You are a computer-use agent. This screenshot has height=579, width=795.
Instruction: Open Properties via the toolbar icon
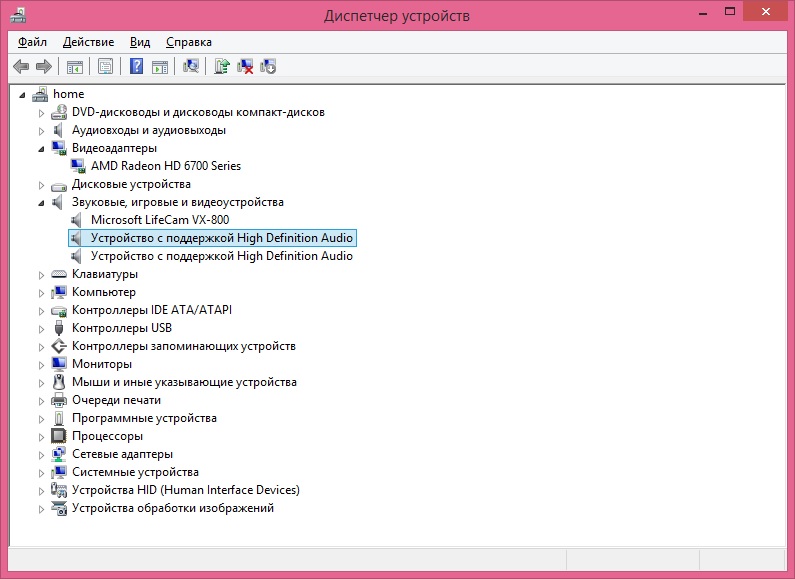pyautogui.click(x=104, y=66)
